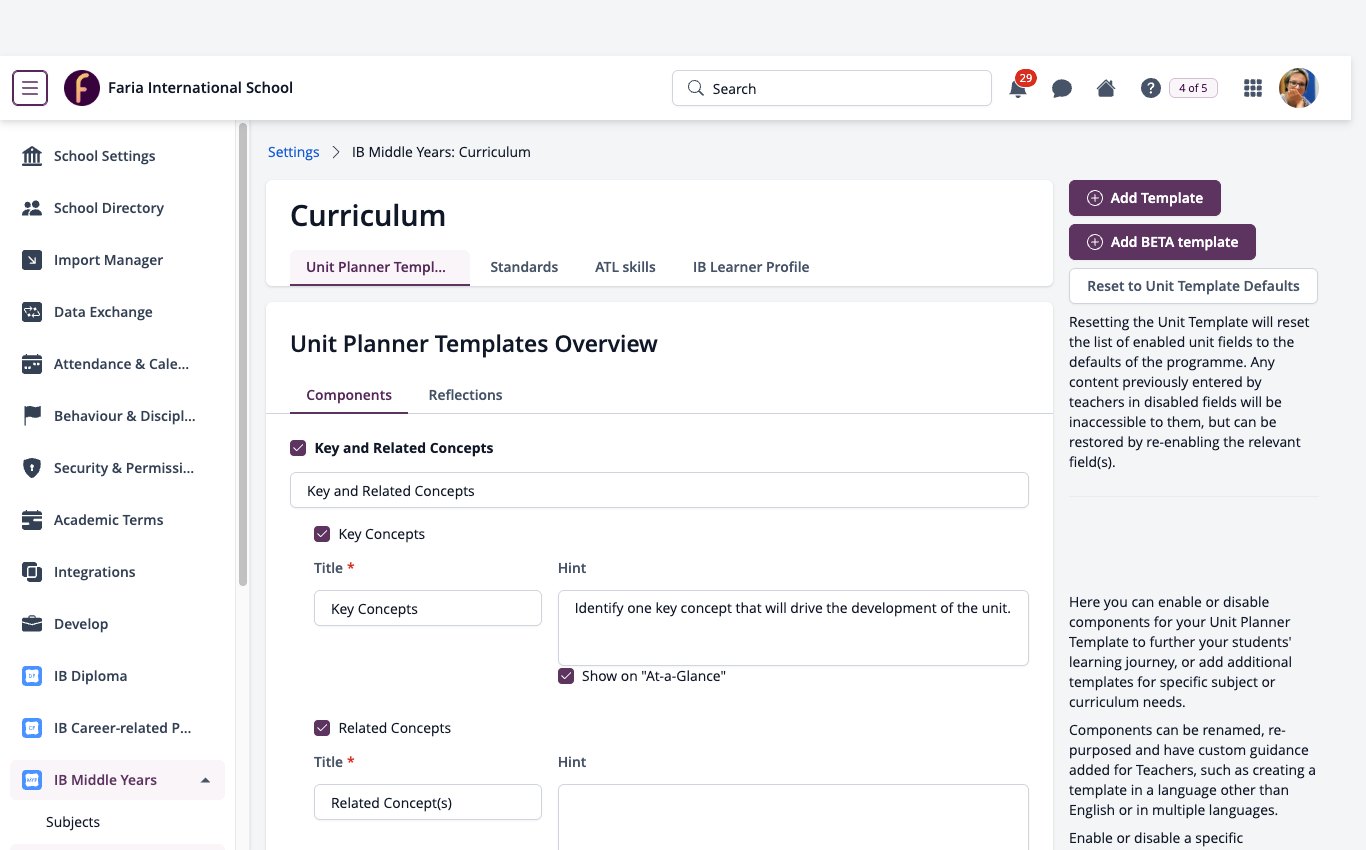This screenshot has height=850, width=1366.
Task: Click the School Settings bank icon
Action: [32, 156]
